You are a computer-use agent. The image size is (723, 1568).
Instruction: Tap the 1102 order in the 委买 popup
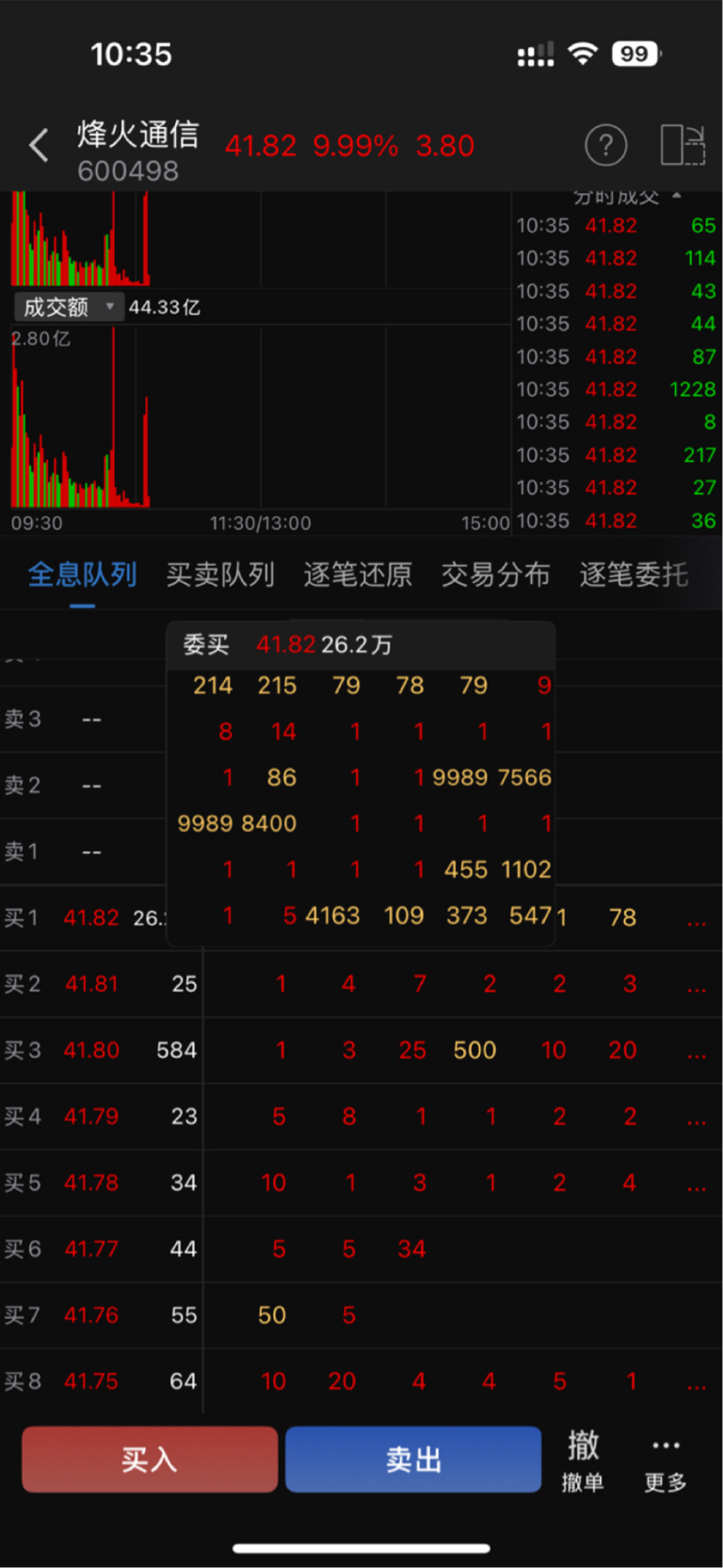525,869
